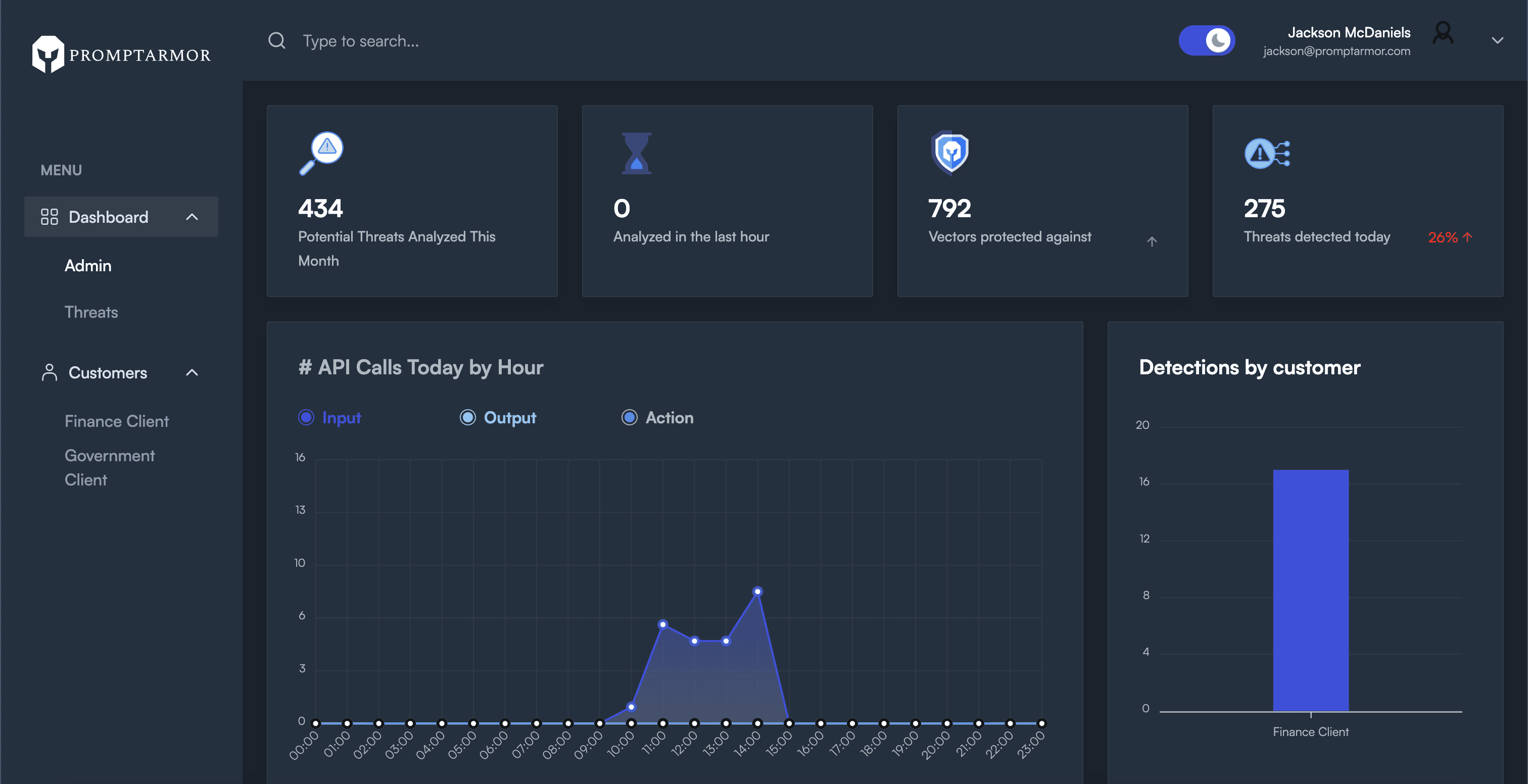Select the Input series radio button

point(306,417)
